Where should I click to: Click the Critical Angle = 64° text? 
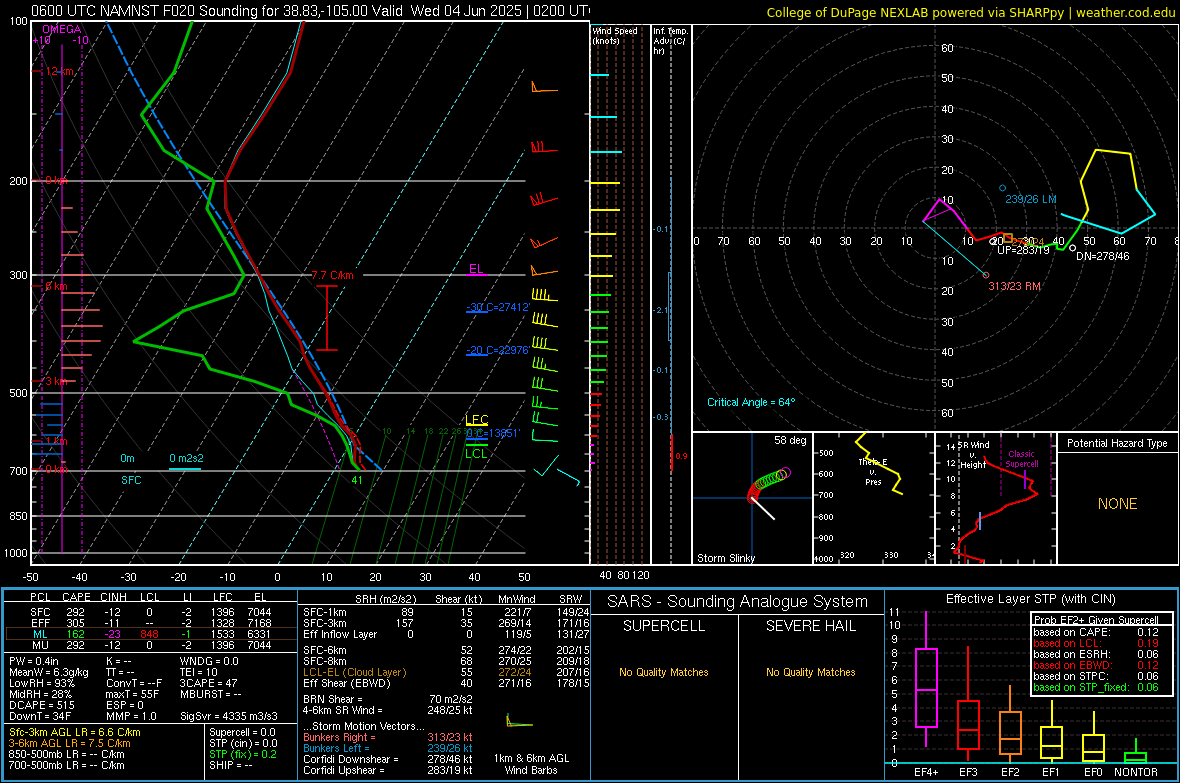click(751, 403)
